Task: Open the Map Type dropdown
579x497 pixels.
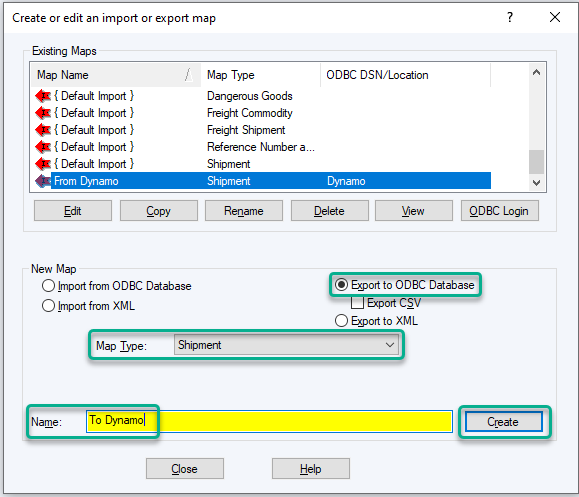Action: [287, 345]
